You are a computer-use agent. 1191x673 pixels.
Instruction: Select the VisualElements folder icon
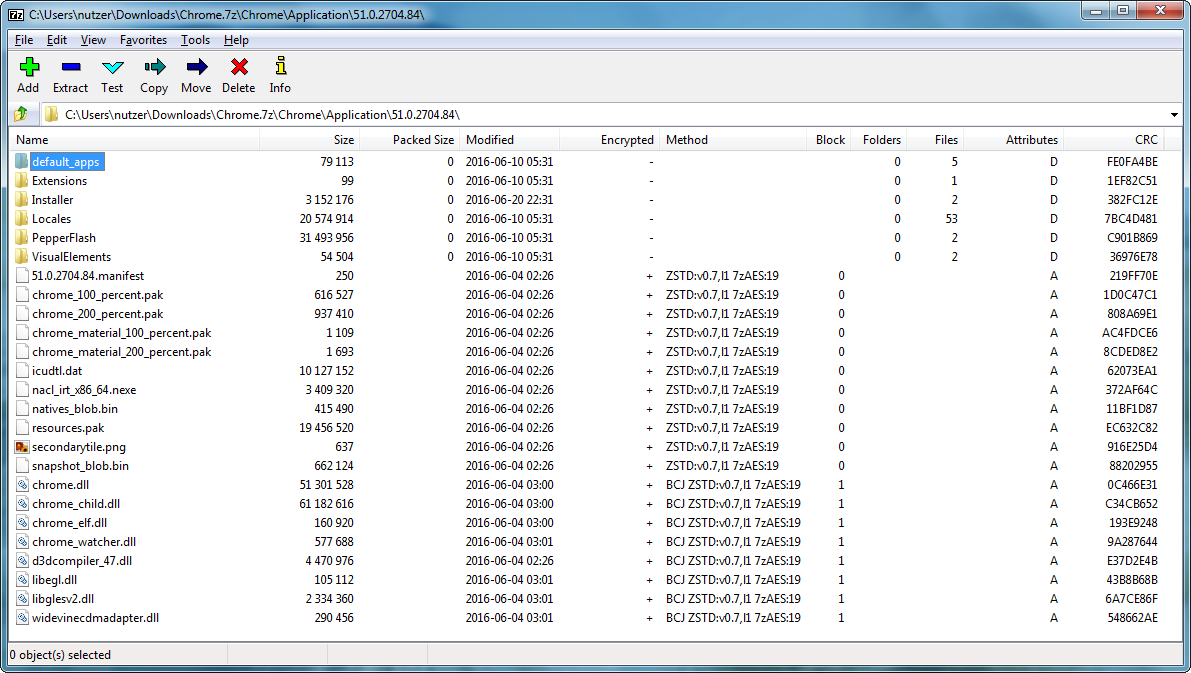tap(22, 257)
